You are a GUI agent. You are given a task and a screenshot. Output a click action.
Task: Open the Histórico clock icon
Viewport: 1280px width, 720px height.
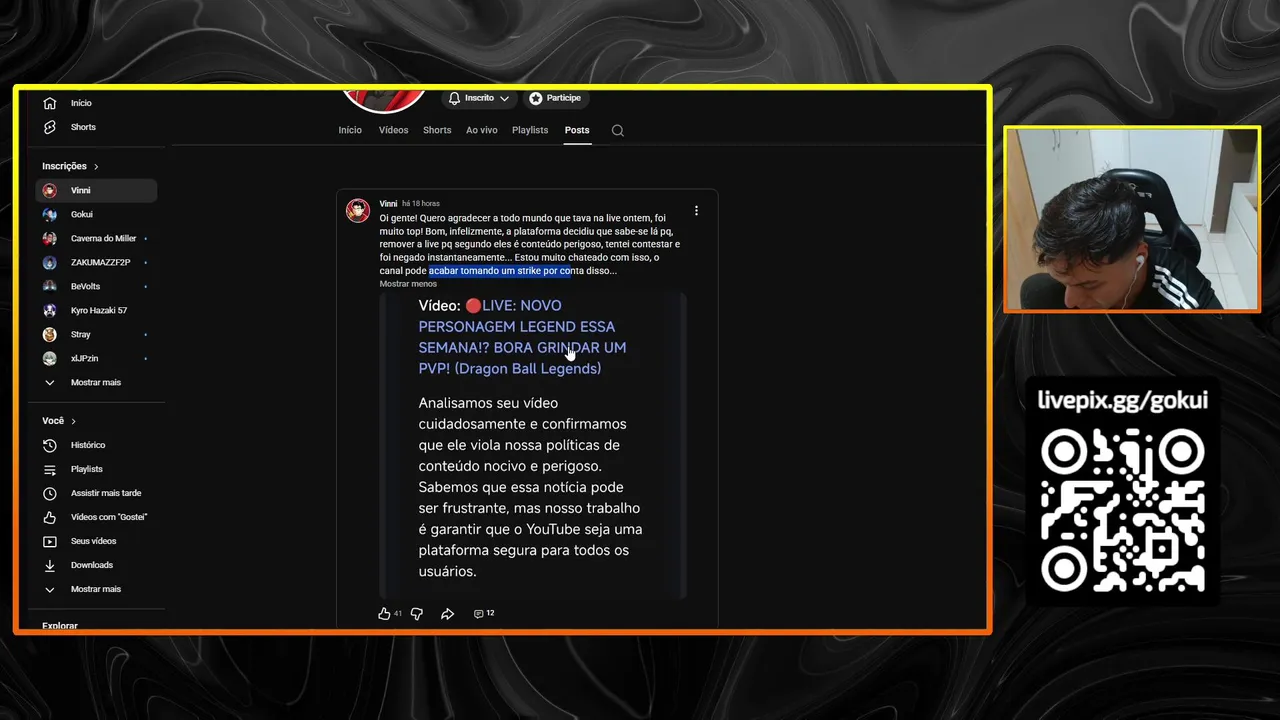[50, 445]
